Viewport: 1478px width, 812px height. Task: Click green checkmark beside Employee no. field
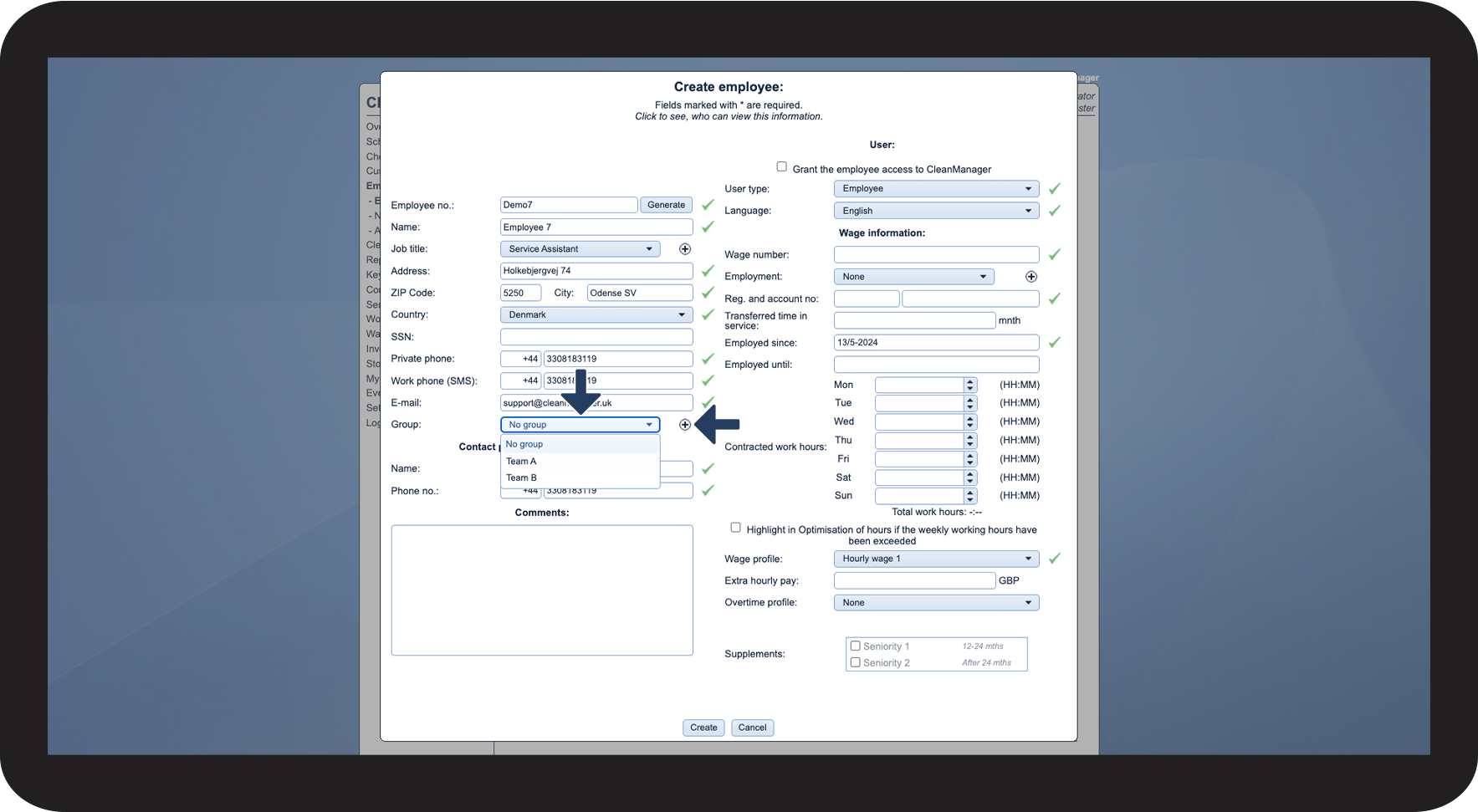[x=708, y=204]
